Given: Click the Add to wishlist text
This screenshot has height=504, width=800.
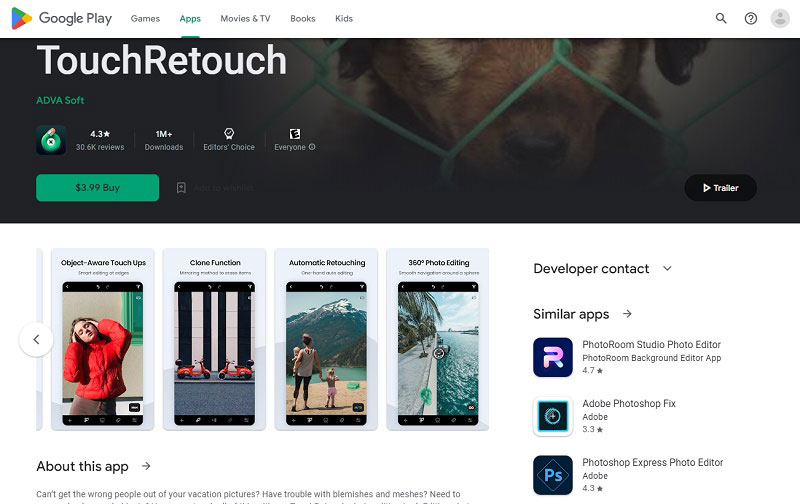Looking at the screenshot, I should (x=223, y=188).
